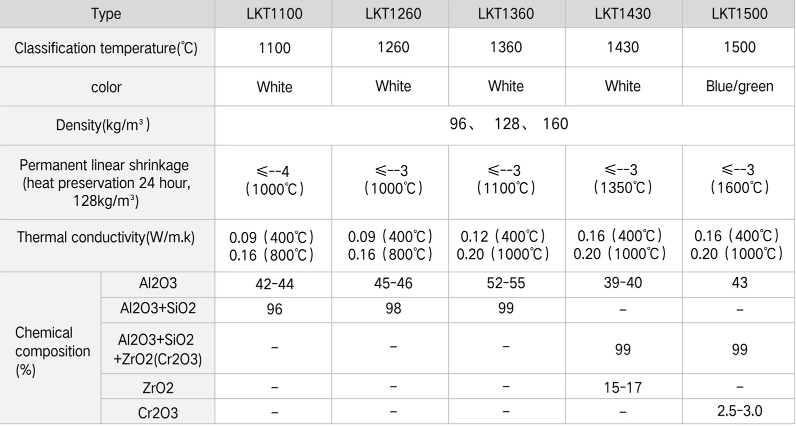Select the Density row label

click(x=107, y=126)
